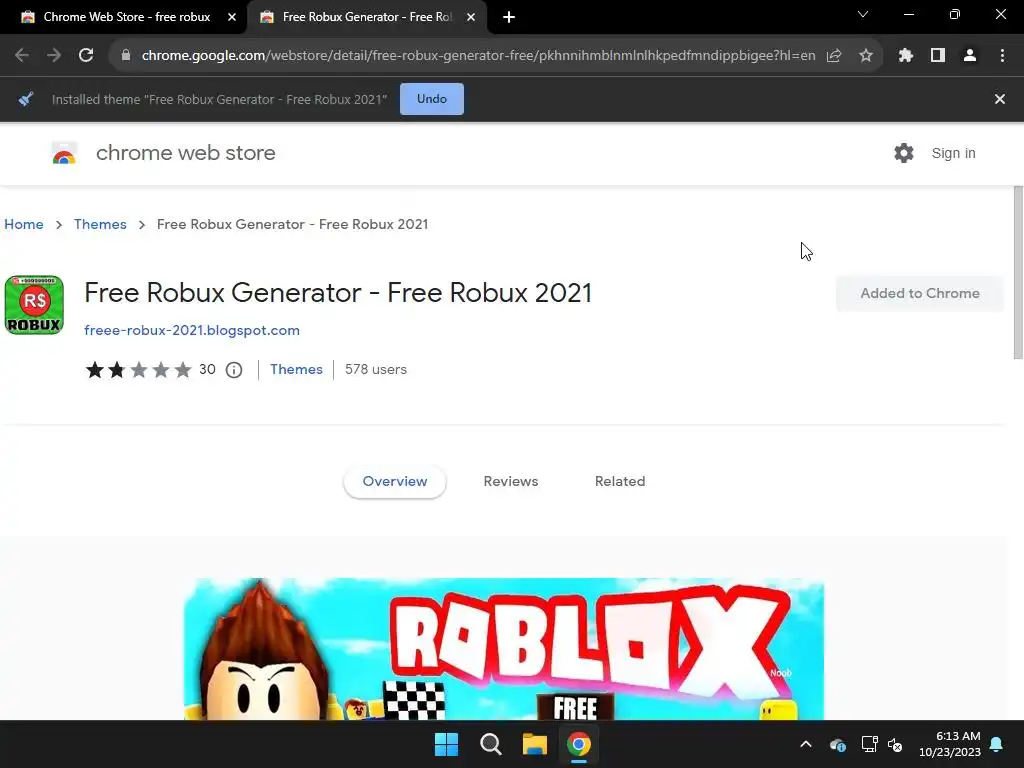Click the Chrome taskbar icon
The image size is (1024, 768).
[579, 744]
